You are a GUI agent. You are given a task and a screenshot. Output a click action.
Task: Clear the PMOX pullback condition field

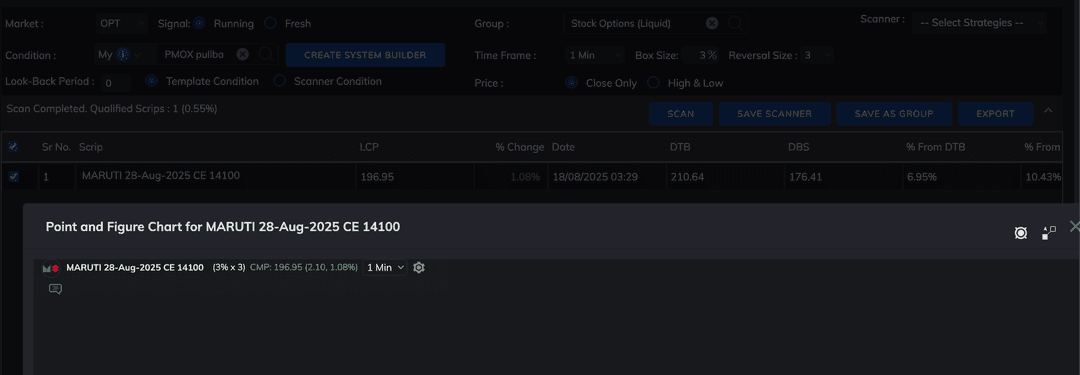pyautogui.click(x=242, y=54)
